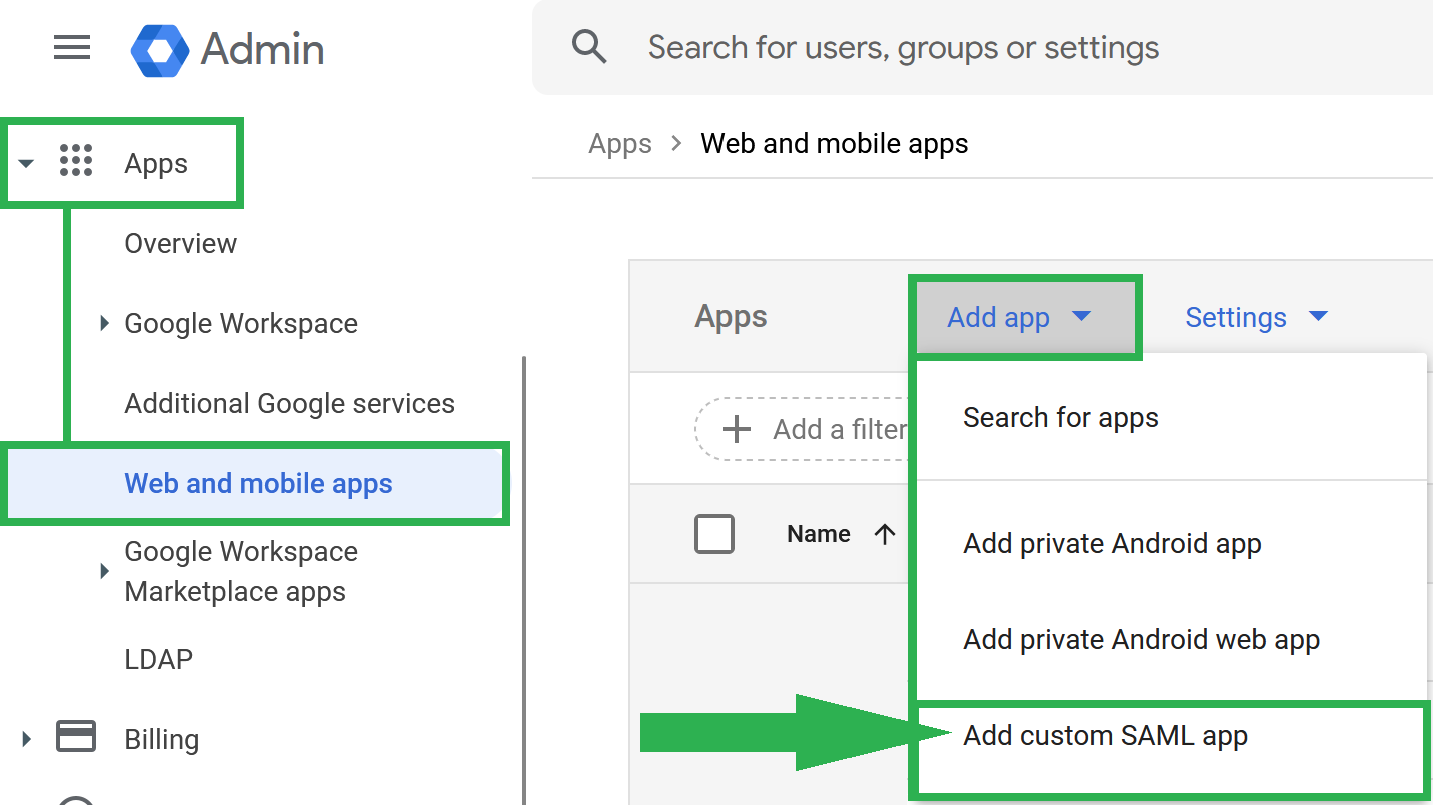The height and width of the screenshot is (805, 1433).
Task: Click the Apps breadcrumb link
Action: click(x=620, y=144)
